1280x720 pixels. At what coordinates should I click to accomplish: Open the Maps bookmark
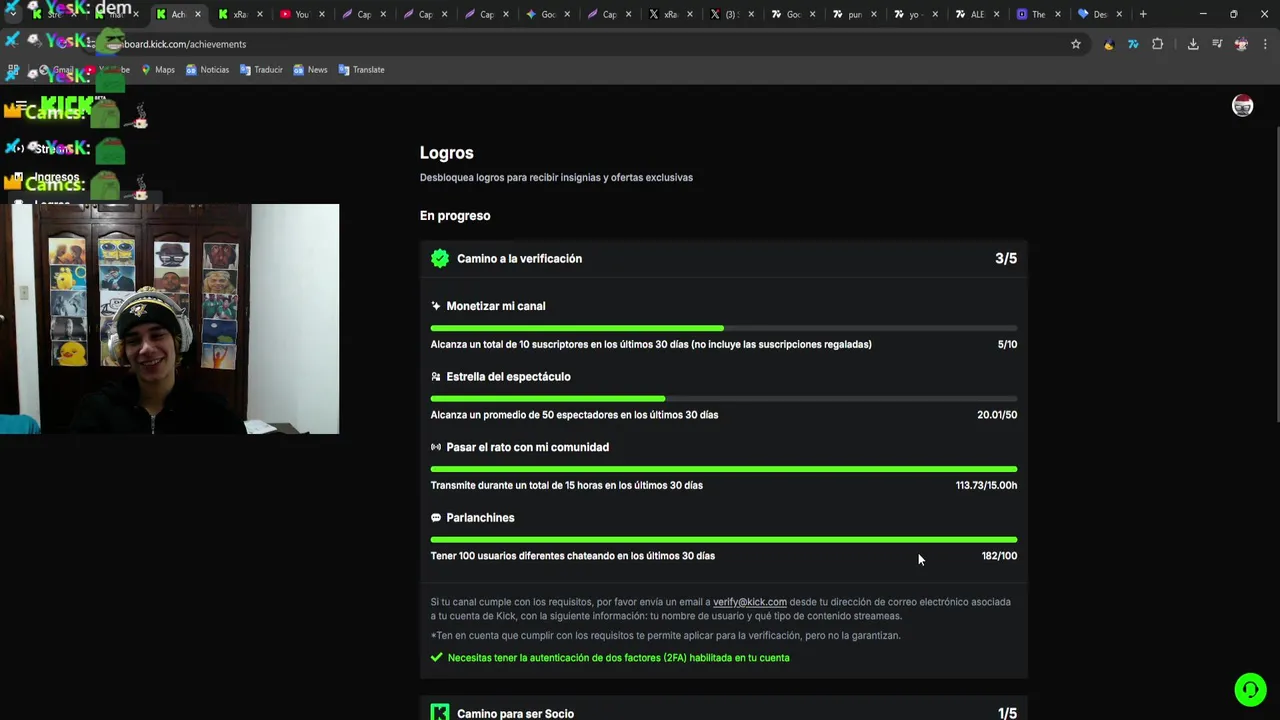click(158, 70)
